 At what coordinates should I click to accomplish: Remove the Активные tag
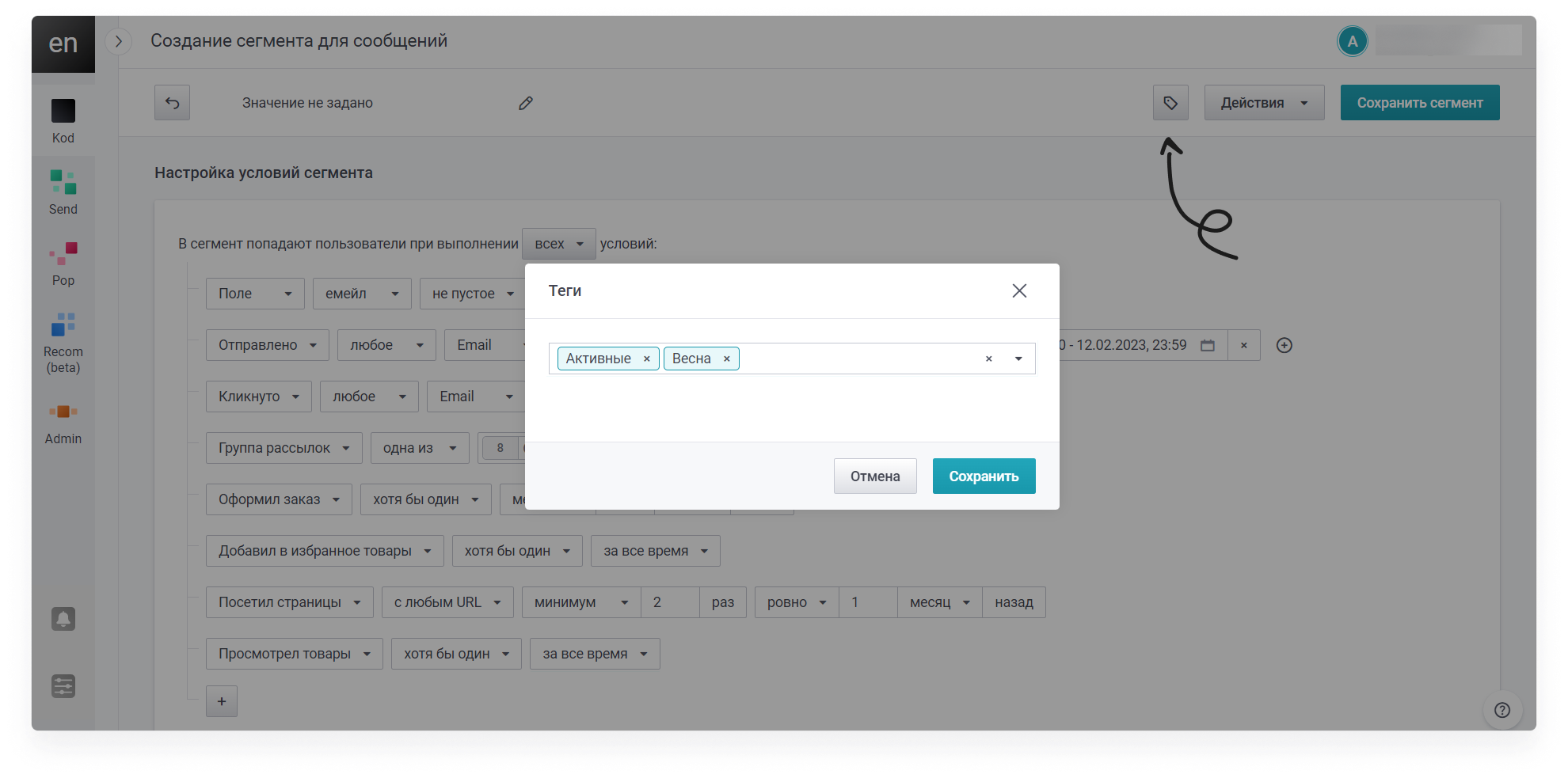(647, 359)
